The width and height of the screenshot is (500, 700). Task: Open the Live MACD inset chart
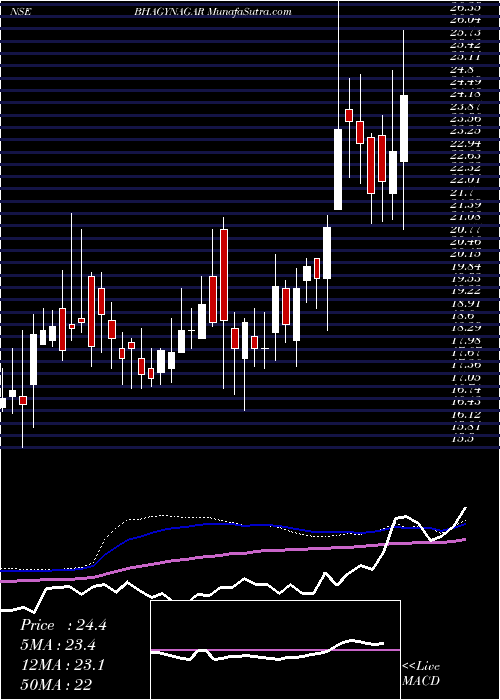click(275, 650)
